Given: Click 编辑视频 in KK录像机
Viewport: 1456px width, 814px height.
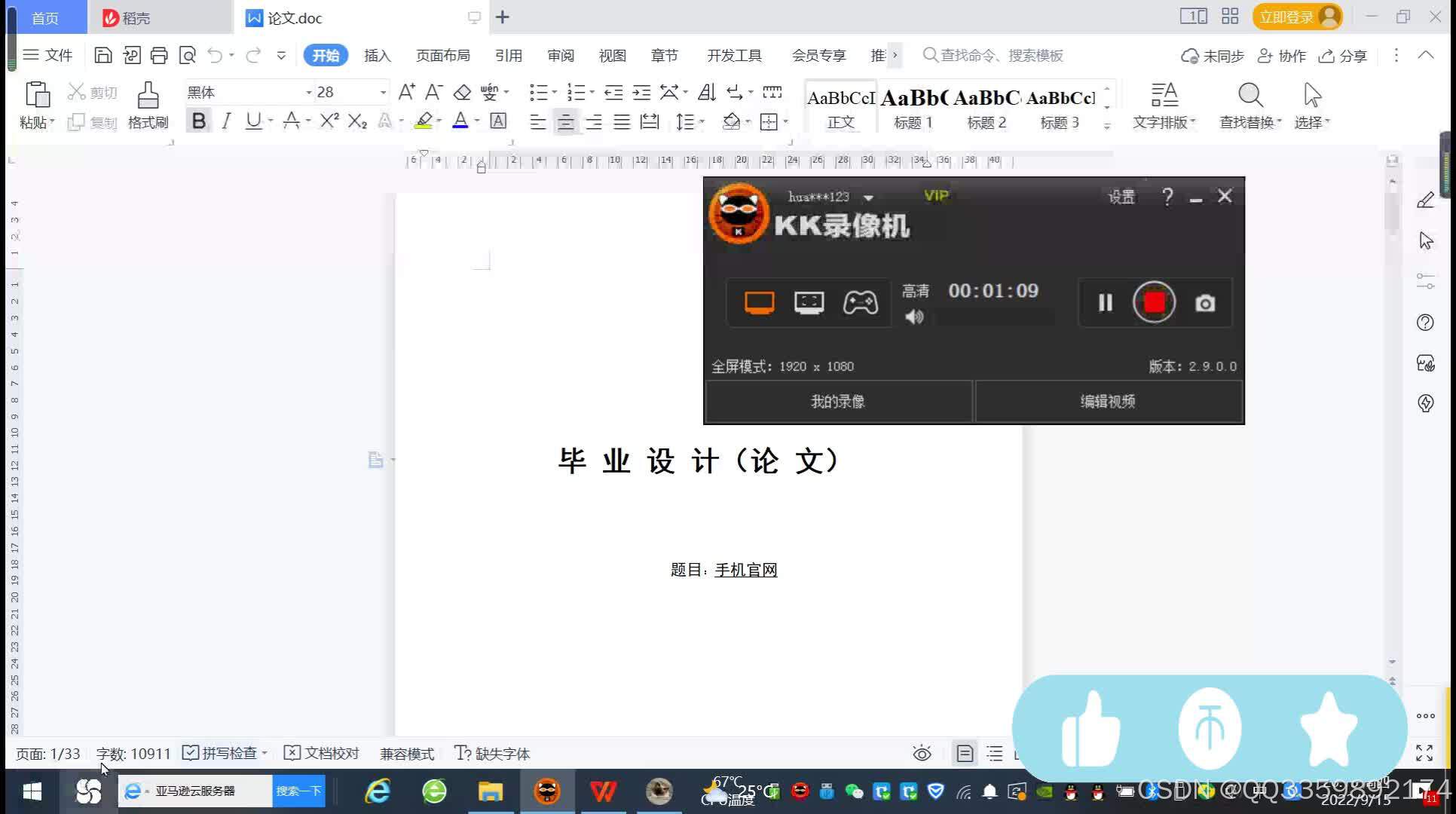Looking at the screenshot, I should tap(1109, 401).
